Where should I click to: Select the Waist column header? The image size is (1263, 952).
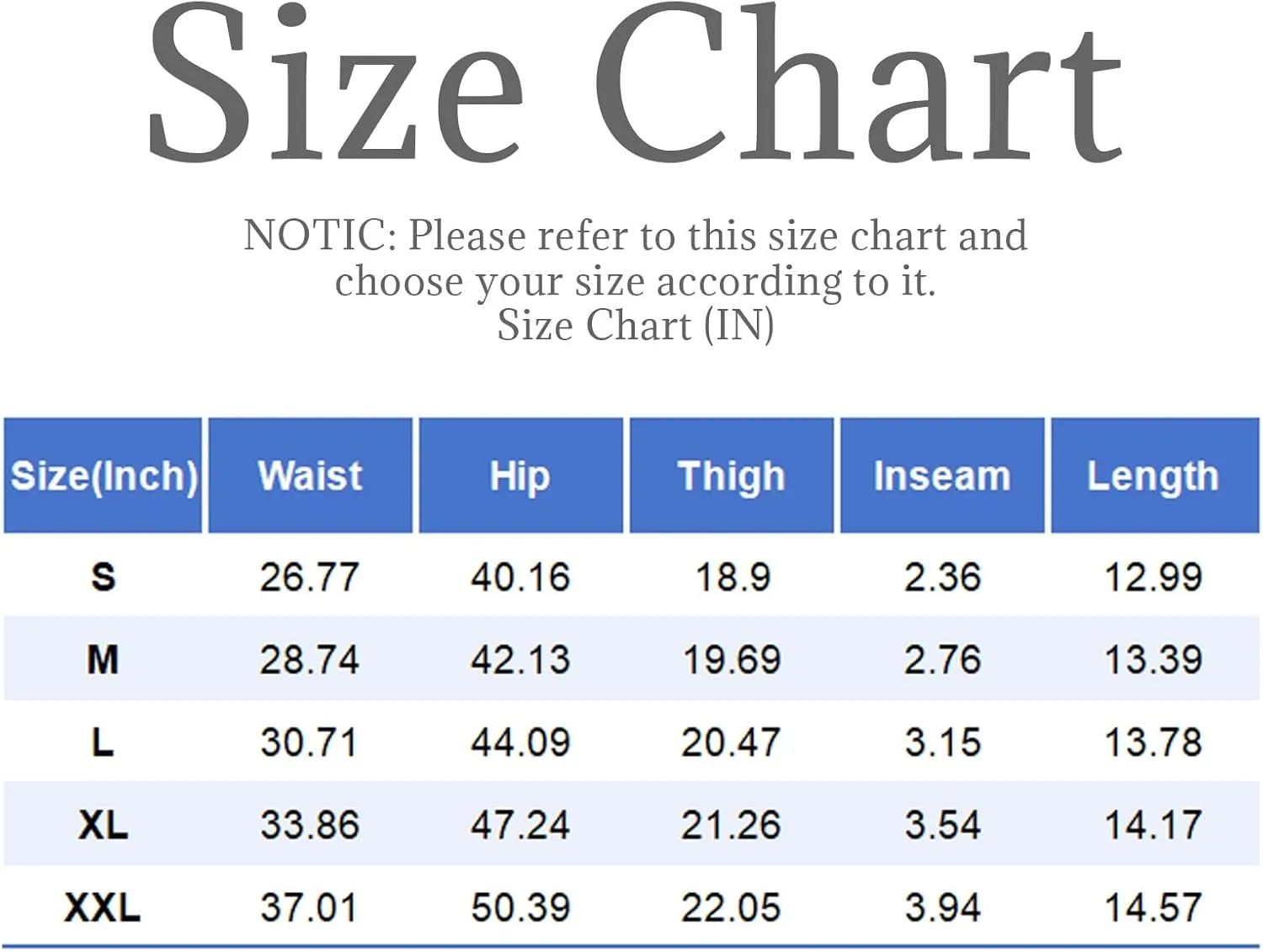pos(311,476)
